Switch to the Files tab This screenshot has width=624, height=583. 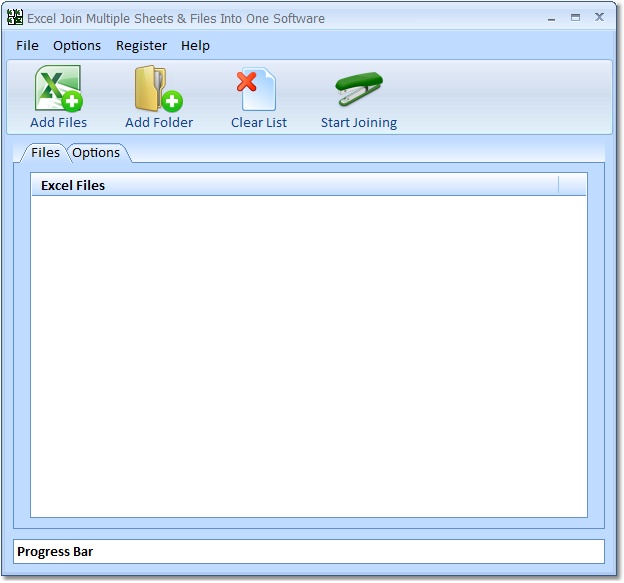(x=45, y=152)
